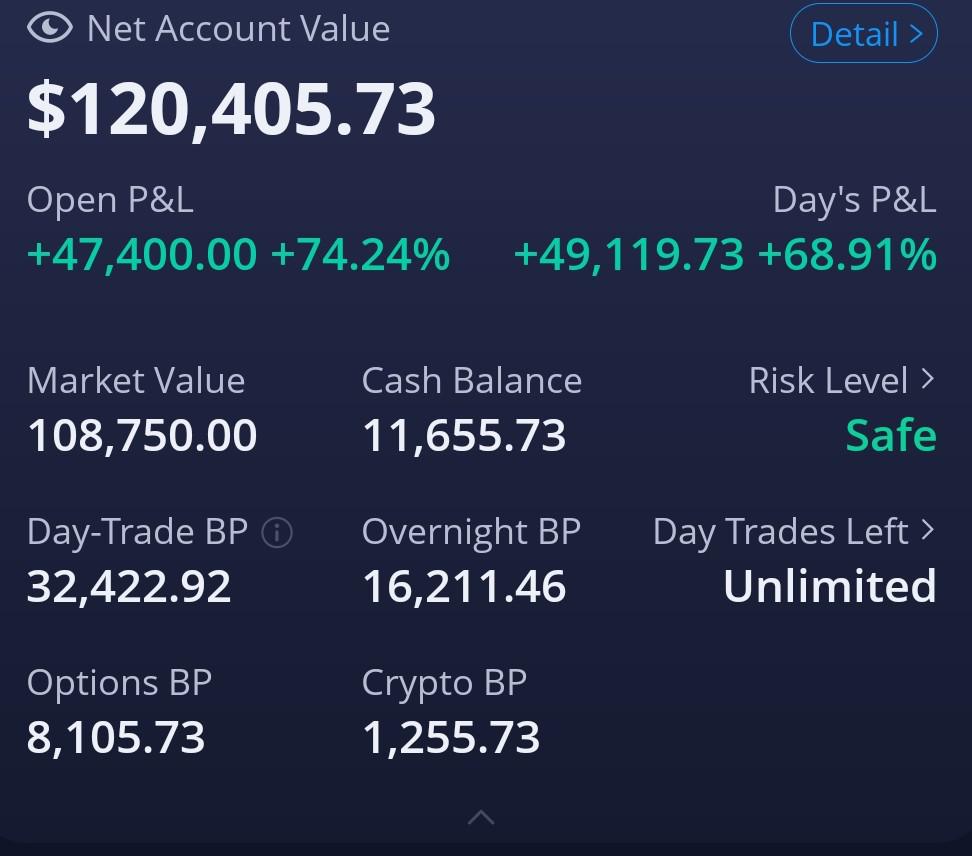Image resolution: width=972 pixels, height=856 pixels.
Task: Click the Day Trades Left label
Action: 780,531
